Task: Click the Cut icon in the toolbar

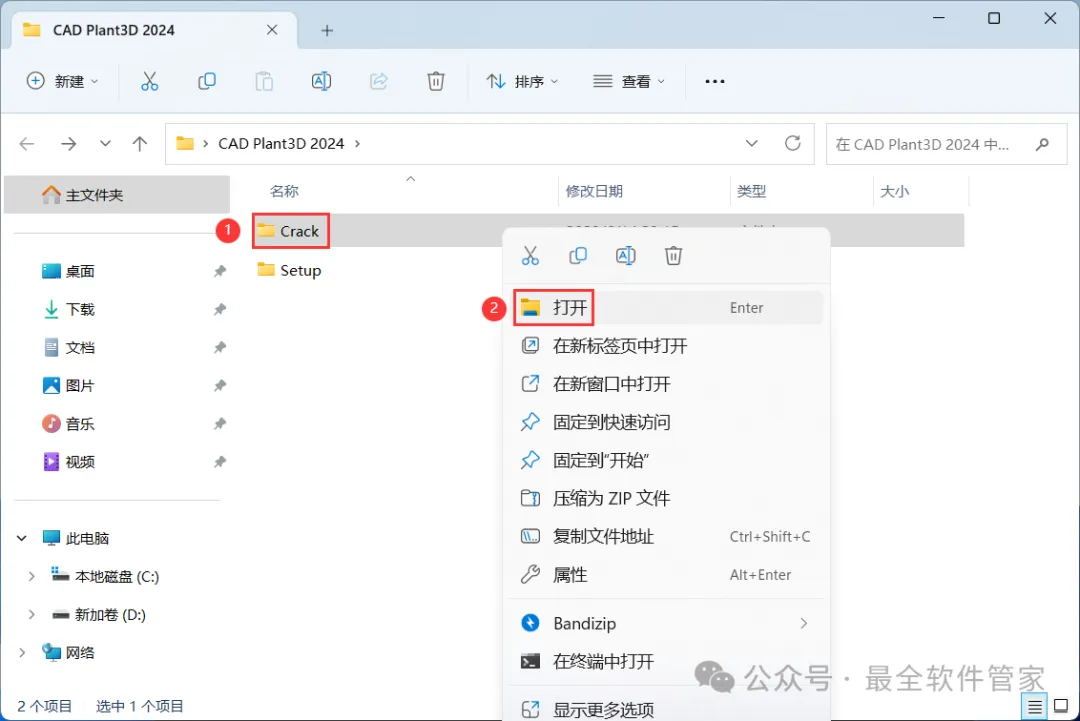Action: pyautogui.click(x=149, y=81)
